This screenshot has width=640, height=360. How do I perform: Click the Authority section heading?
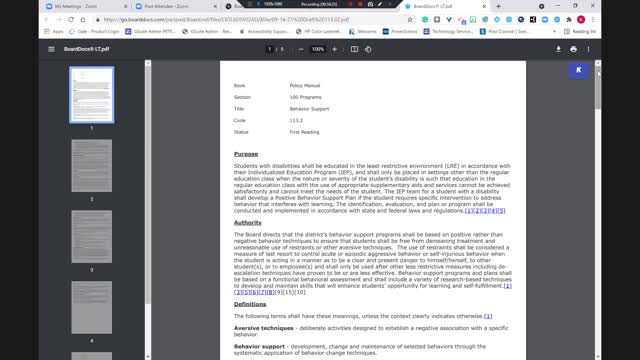point(248,223)
